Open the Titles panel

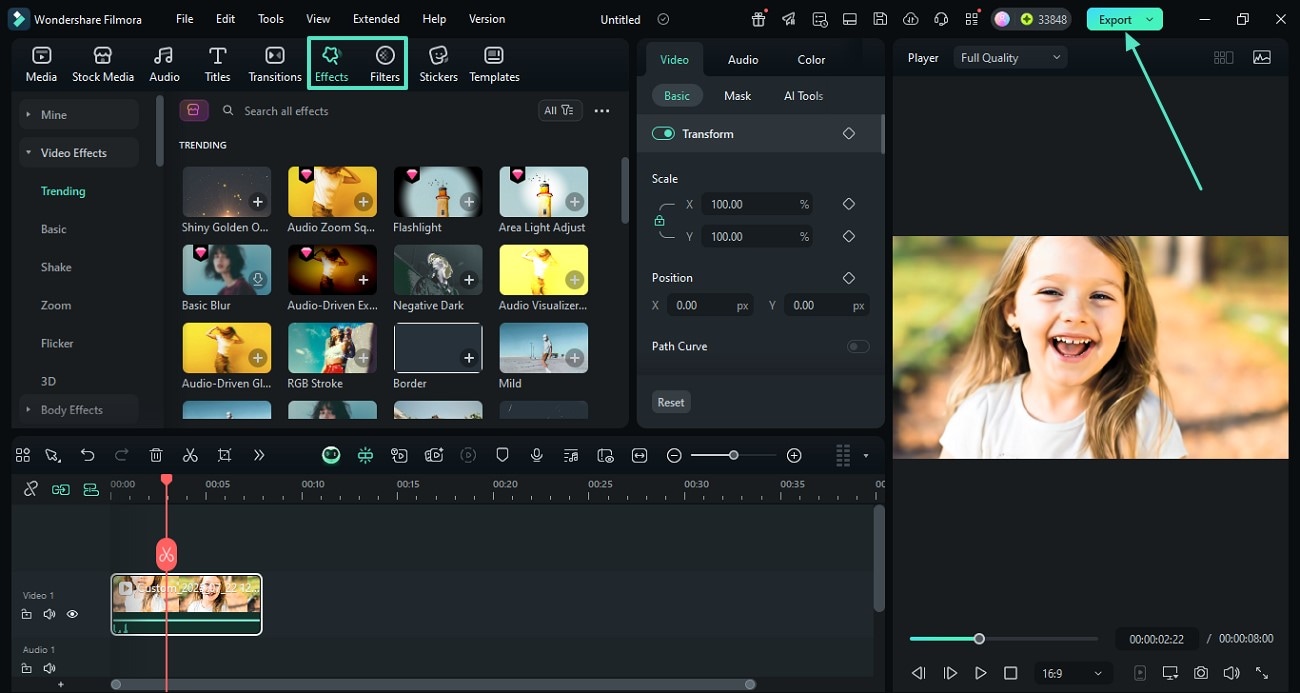(x=217, y=64)
